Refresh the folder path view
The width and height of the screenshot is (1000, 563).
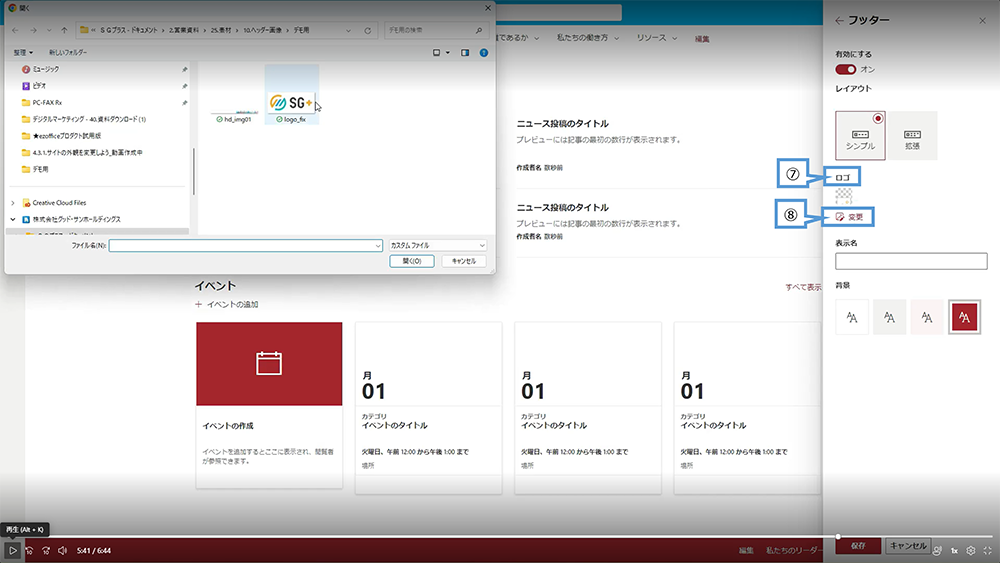pyautogui.click(x=367, y=30)
